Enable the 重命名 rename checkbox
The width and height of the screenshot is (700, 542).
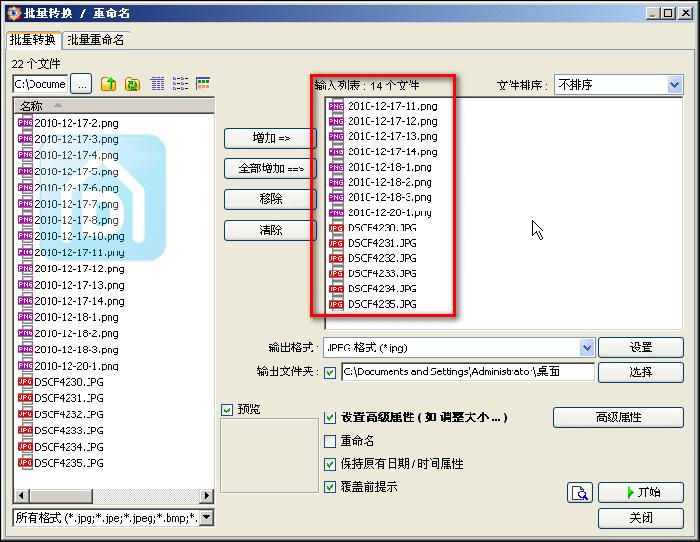330,442
